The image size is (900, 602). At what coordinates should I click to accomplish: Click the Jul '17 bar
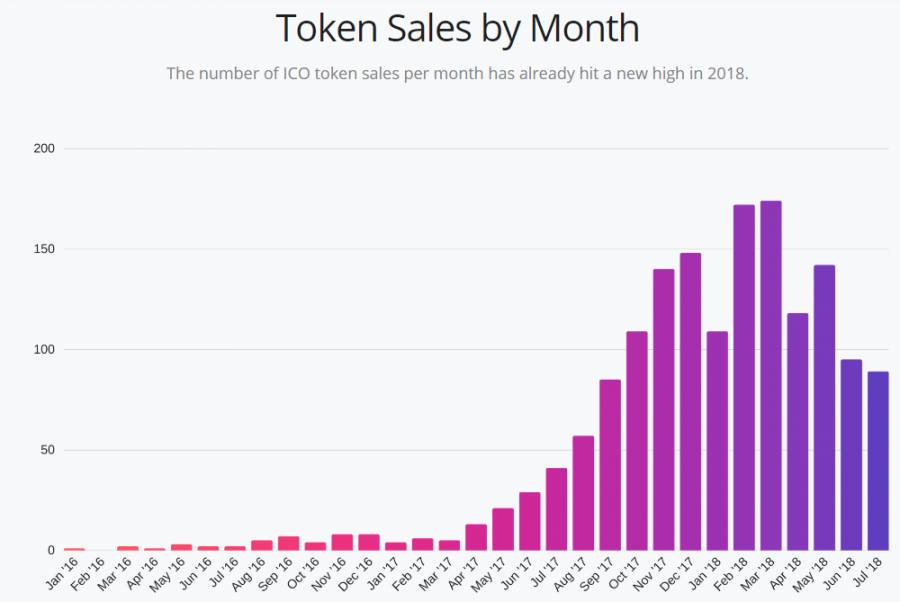click(x=557, y=510)
